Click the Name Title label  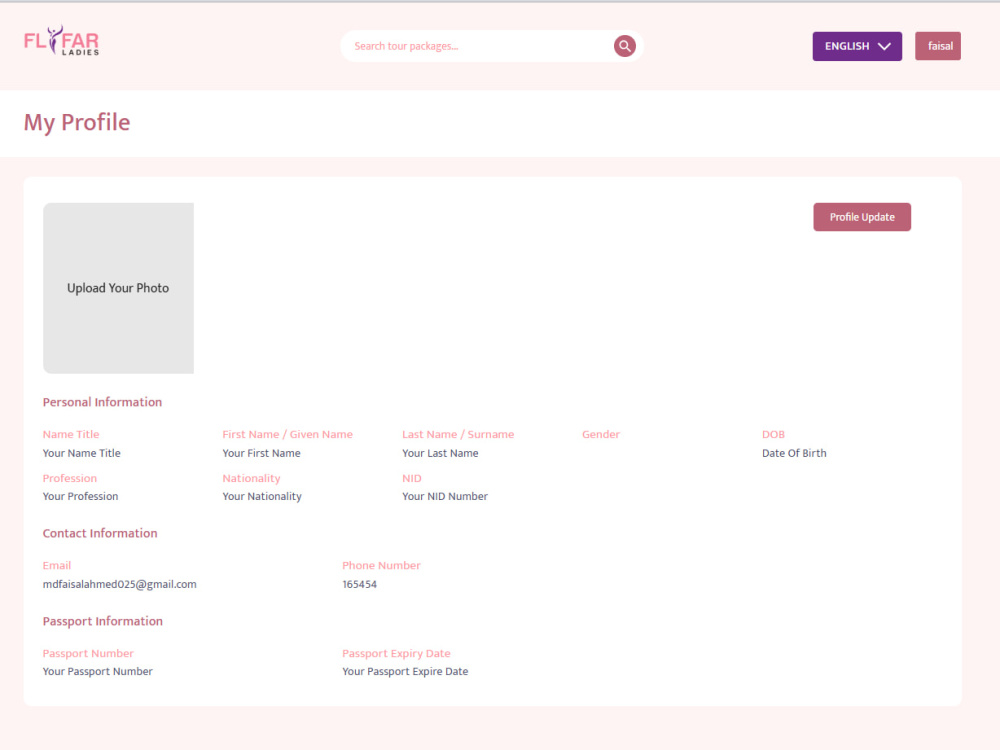71,434
